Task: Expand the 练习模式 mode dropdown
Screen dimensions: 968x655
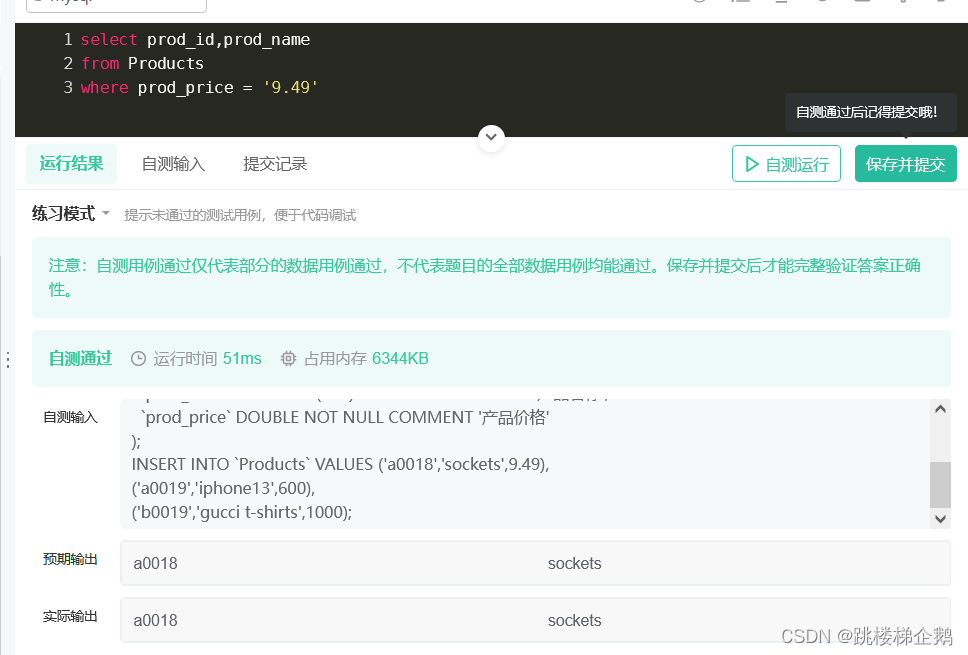Action: (x=70, y=214)
